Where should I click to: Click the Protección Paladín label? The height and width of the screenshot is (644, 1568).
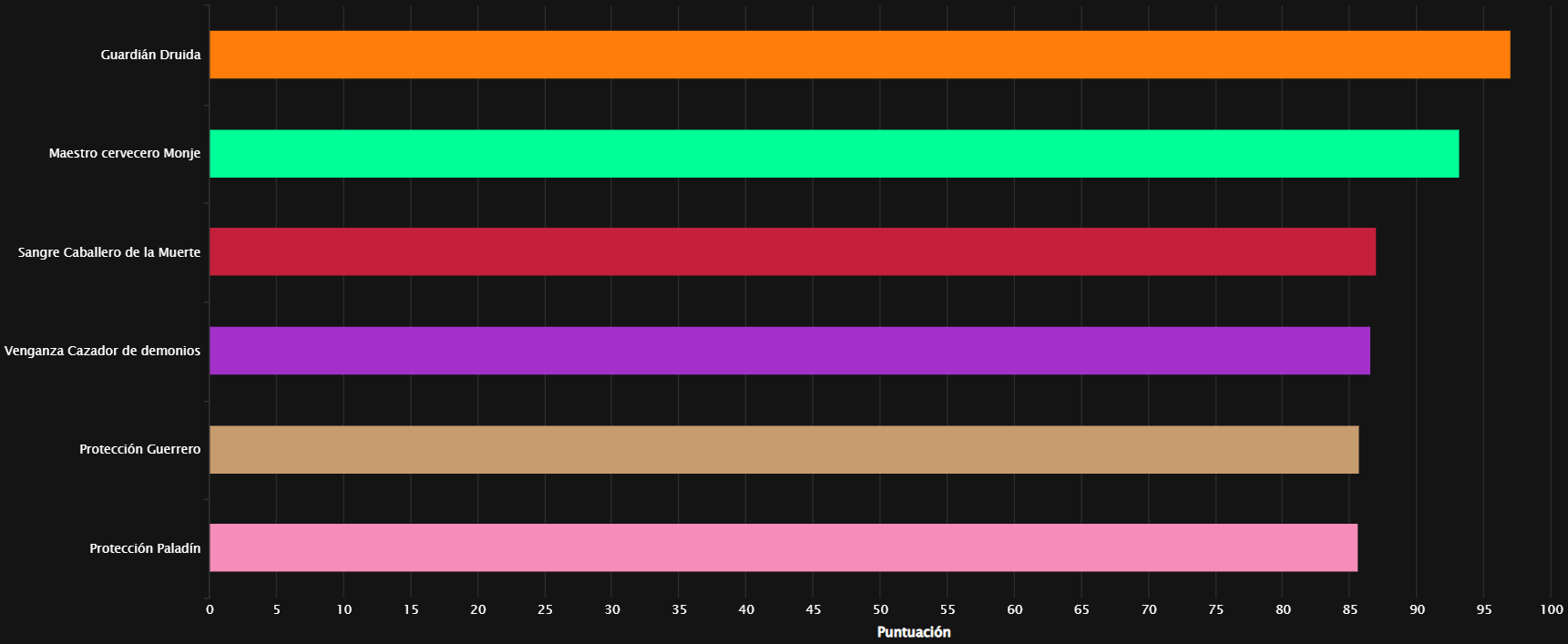tap(145, 548)
